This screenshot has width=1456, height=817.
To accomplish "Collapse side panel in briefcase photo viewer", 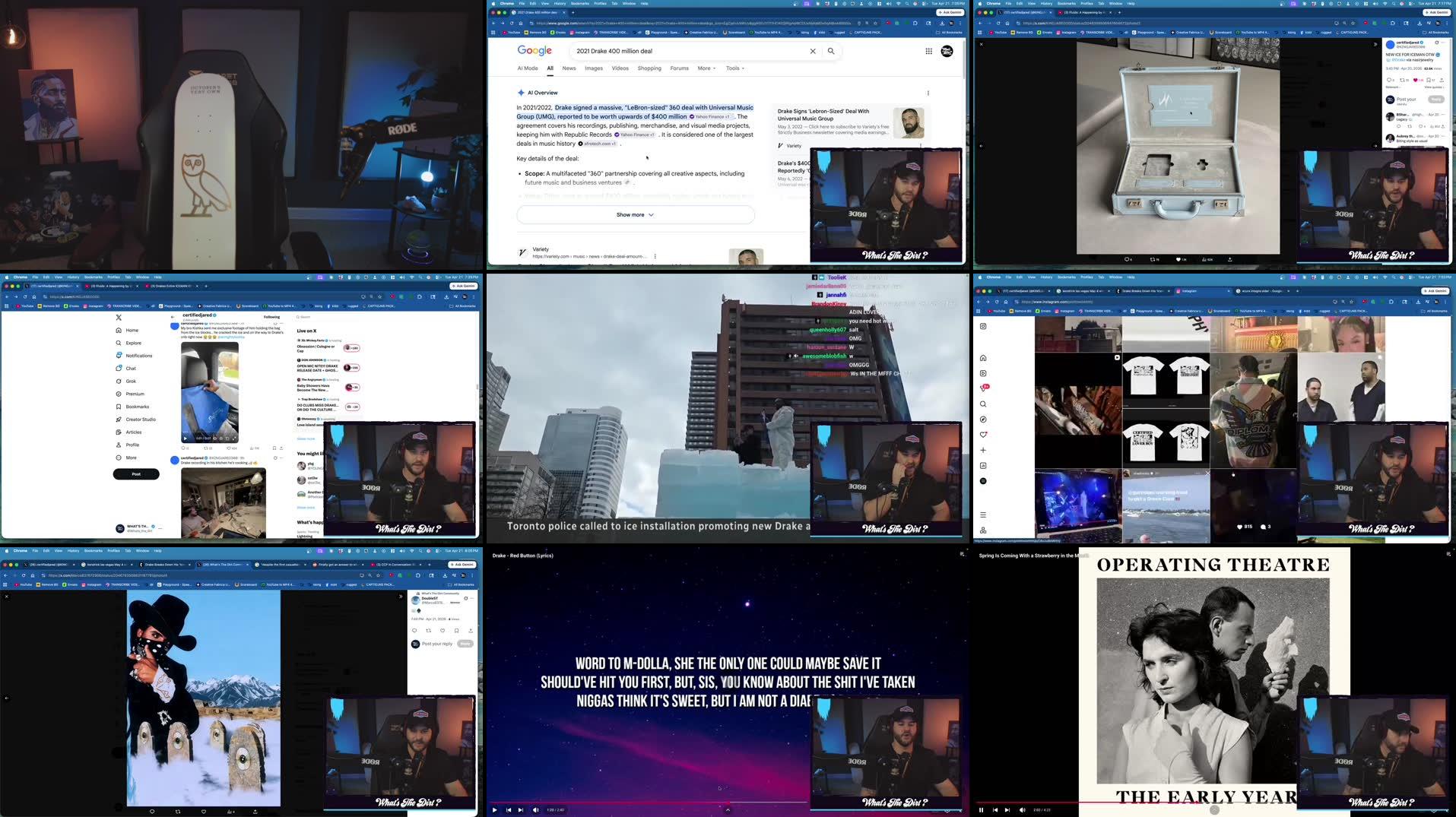I will [1375, 44].
